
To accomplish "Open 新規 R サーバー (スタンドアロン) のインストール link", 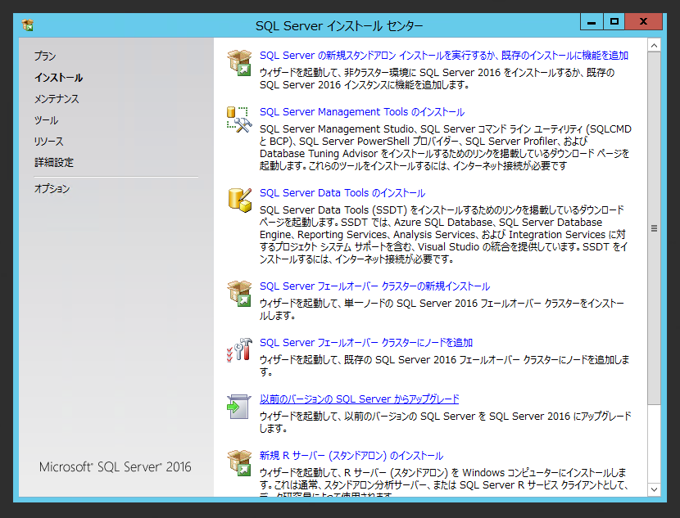I will point(351,456).
